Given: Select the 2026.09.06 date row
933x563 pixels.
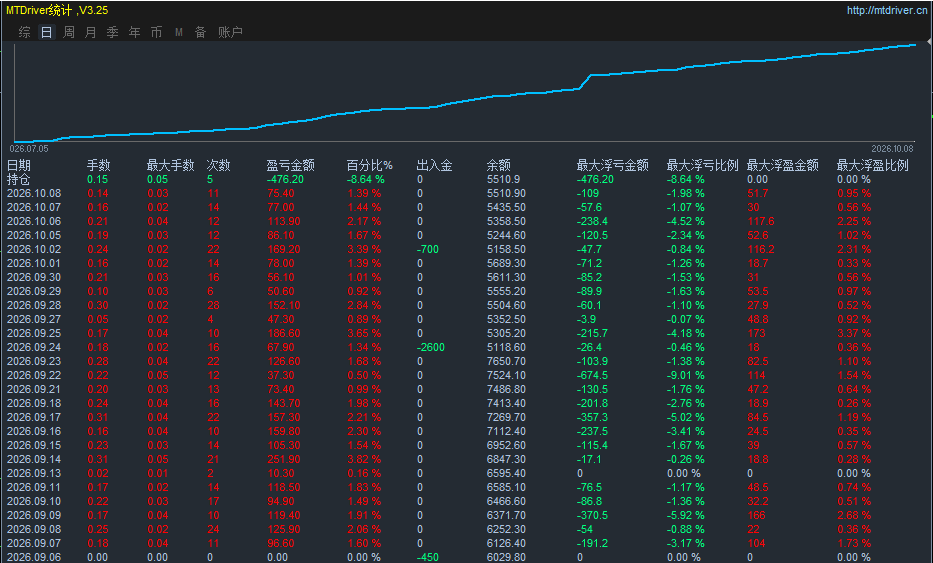Looking at the screenshot, I should tap(34, 558).
